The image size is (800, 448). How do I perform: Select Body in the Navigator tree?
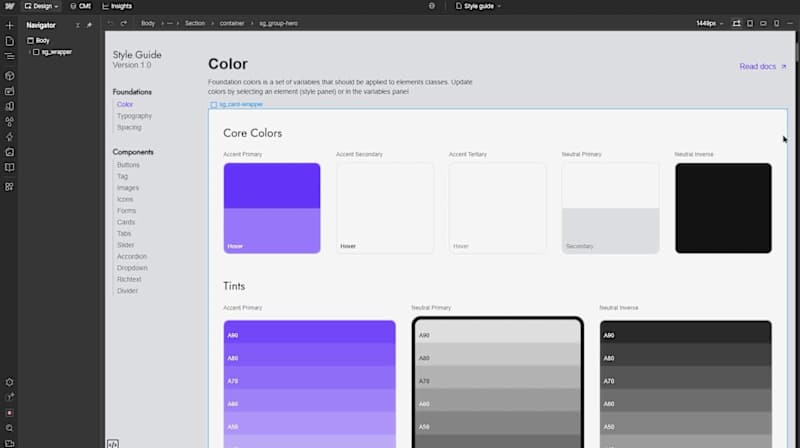pyautogui.click(x=38, y=40)
